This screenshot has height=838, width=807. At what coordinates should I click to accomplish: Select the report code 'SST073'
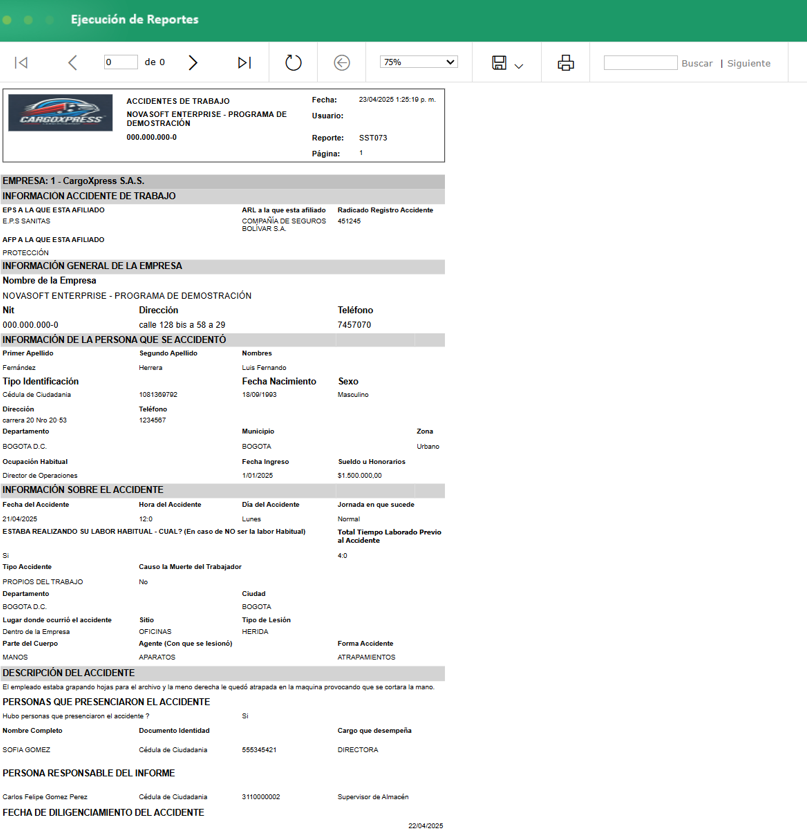pos(373,138)
